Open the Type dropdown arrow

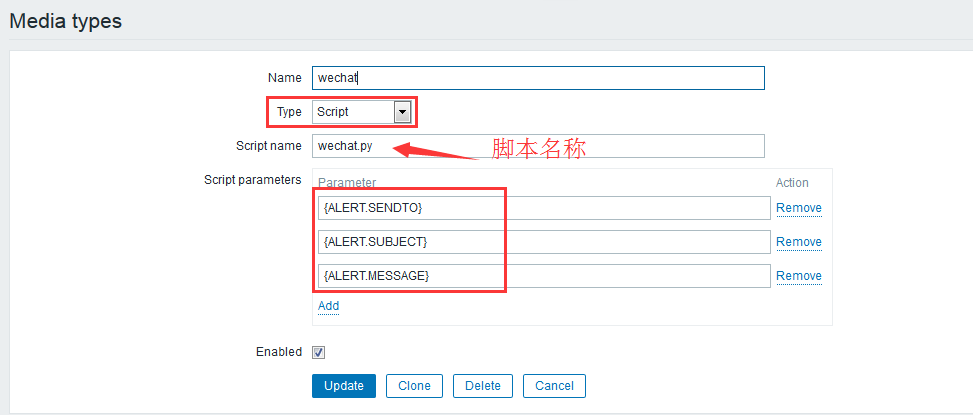[x=402, y=112]
